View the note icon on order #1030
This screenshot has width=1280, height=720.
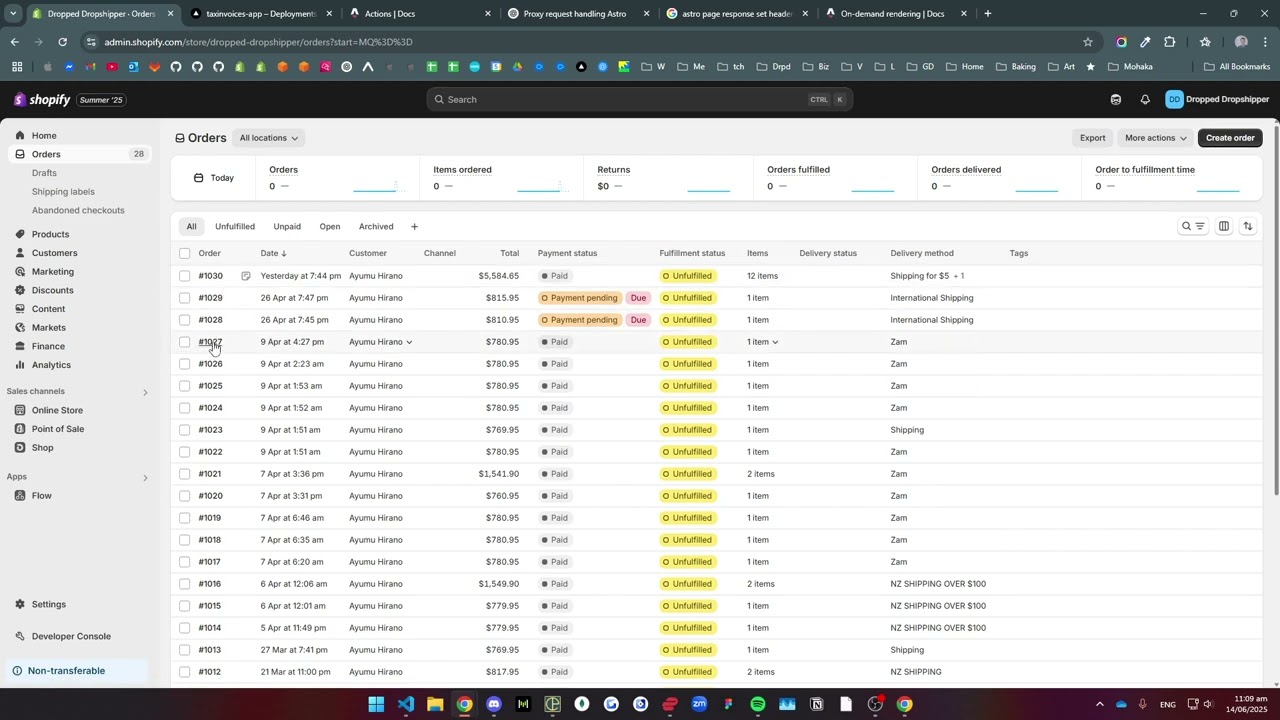point(245,276)
